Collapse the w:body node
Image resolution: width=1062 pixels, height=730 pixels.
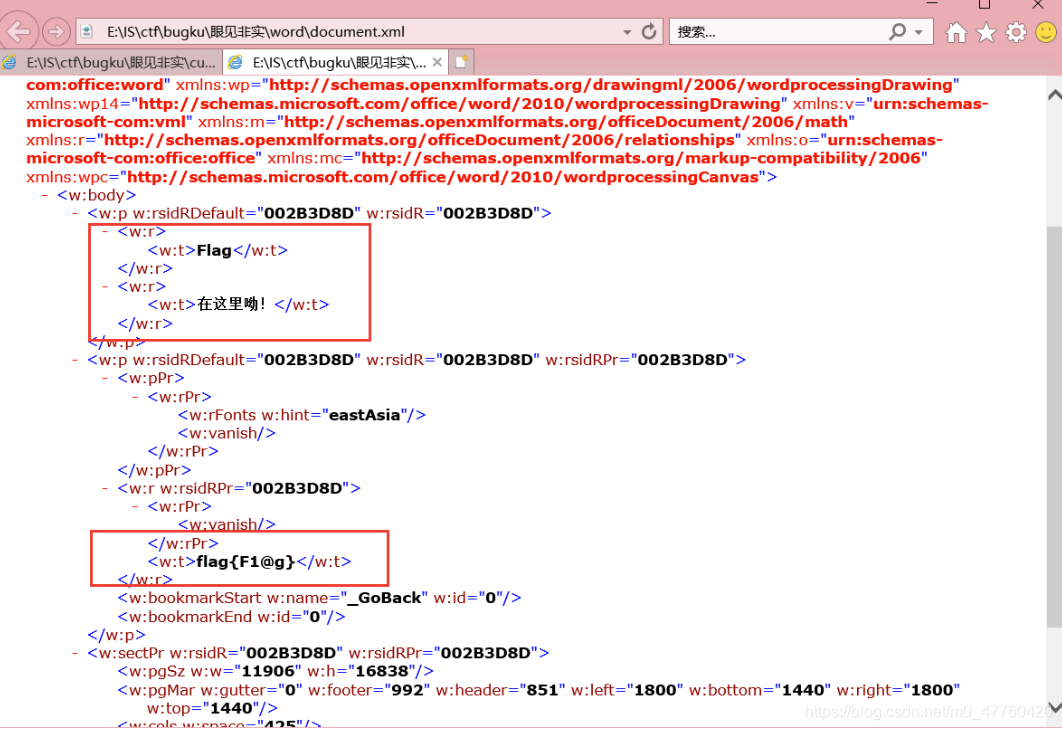click(x=45, y=195)
